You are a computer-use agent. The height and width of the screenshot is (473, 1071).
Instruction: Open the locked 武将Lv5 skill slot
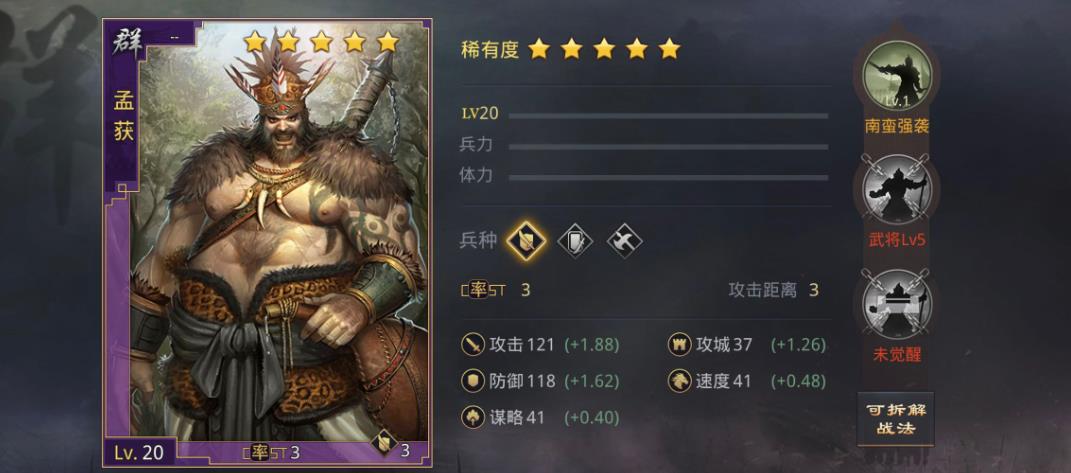(895, 188)
